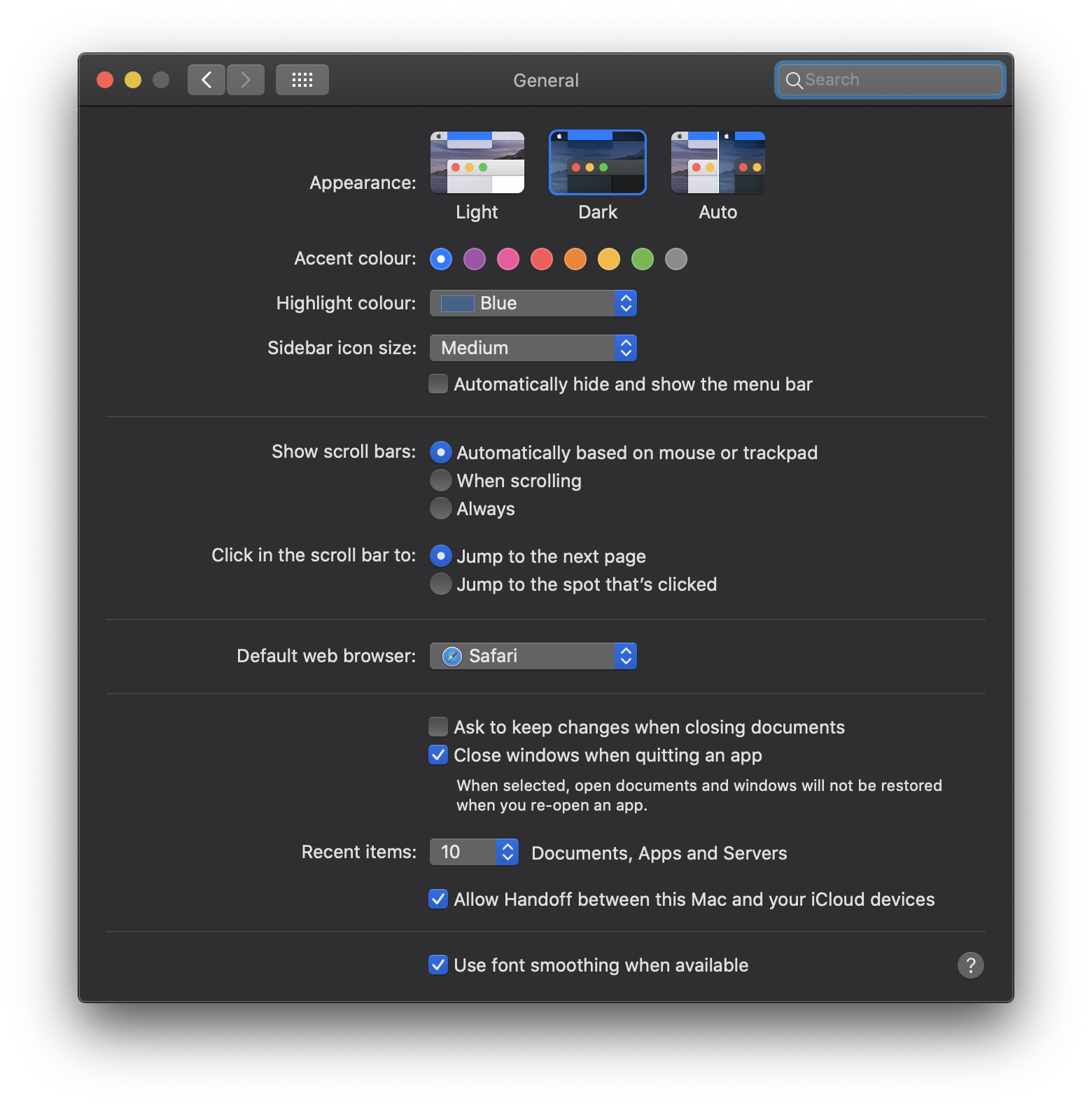Show all preferences with the grid icon

point(302,80)
